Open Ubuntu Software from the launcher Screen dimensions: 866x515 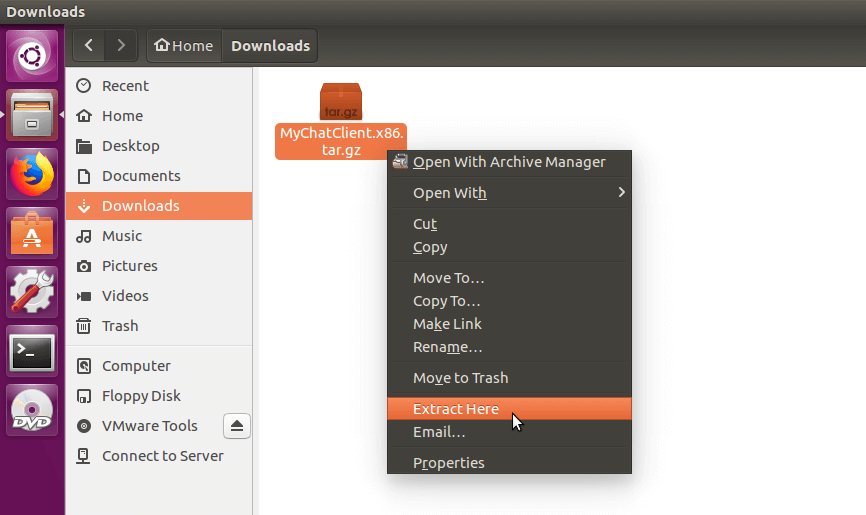point(32,232)
